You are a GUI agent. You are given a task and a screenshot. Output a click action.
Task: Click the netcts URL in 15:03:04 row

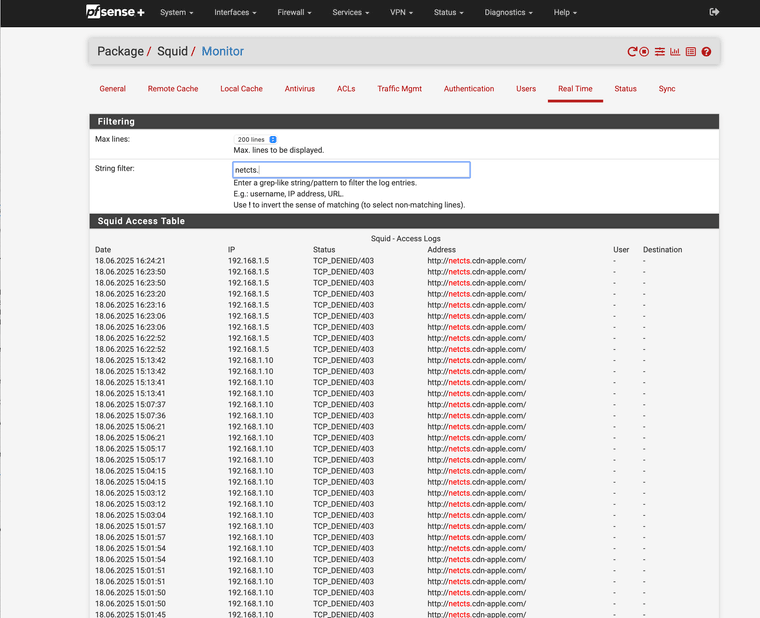click(476, 515)
